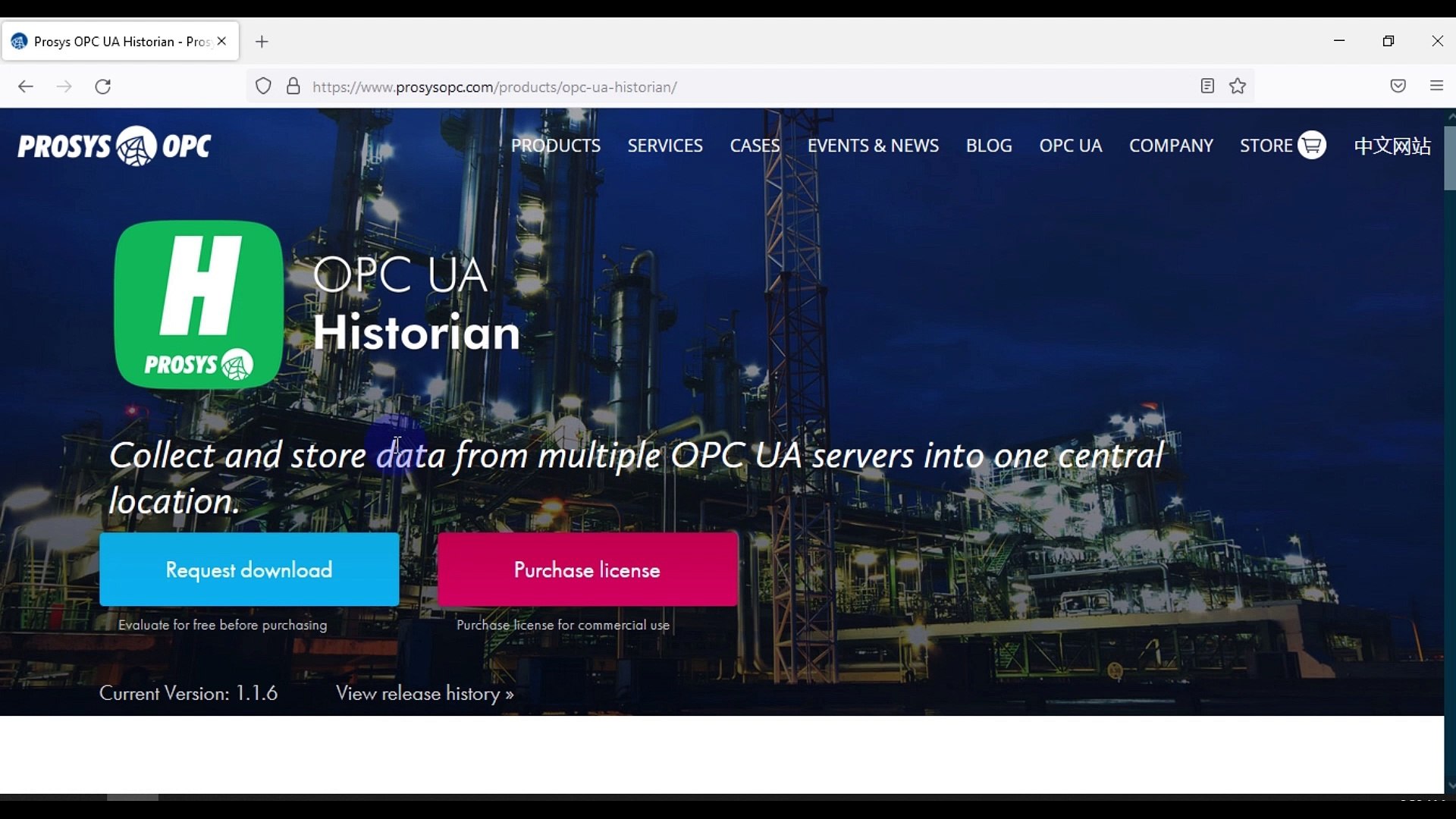
Task: Go back to the previous page
Action: point(25,86)
